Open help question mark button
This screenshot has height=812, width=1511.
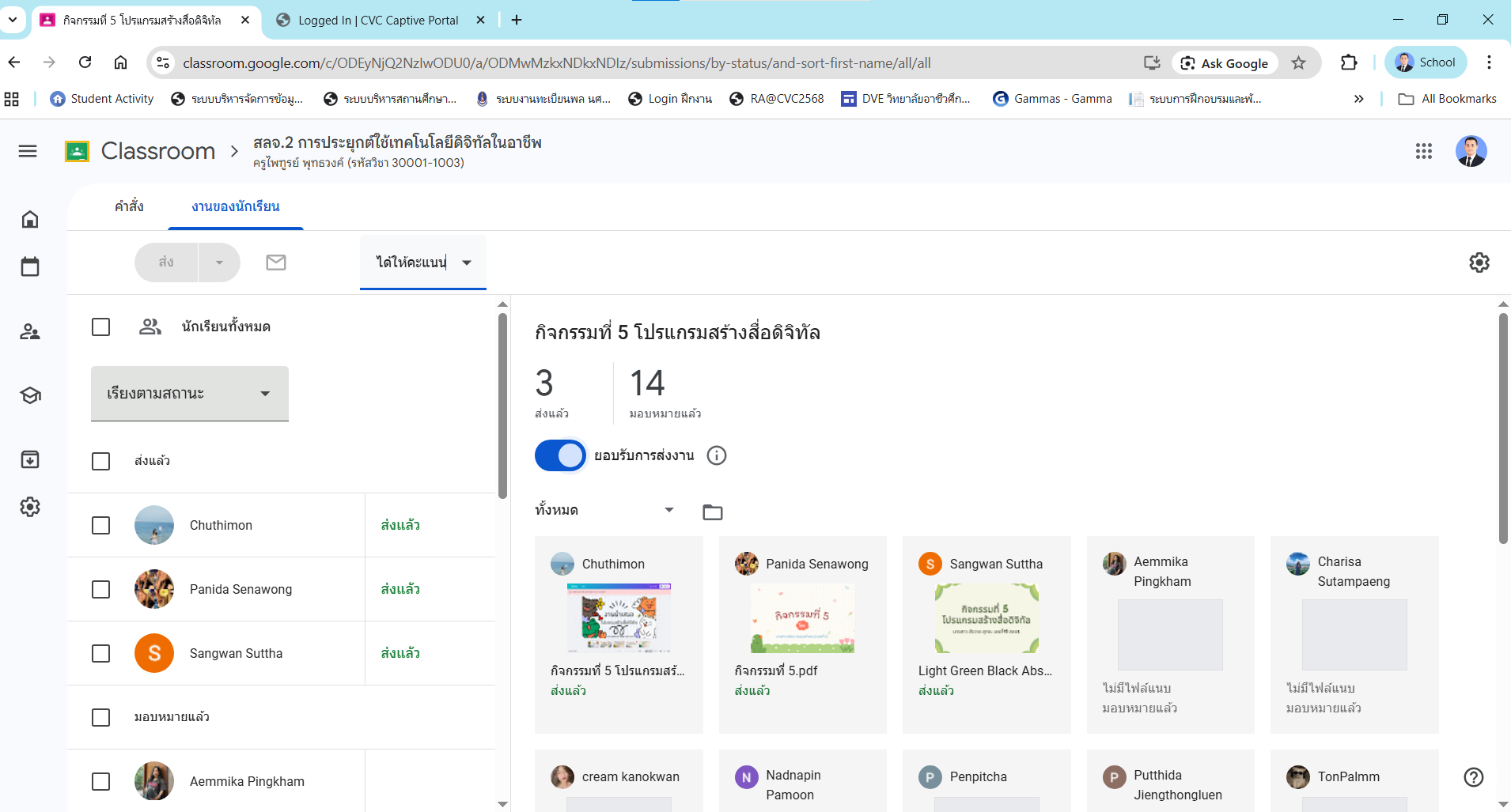[1474, 777]
